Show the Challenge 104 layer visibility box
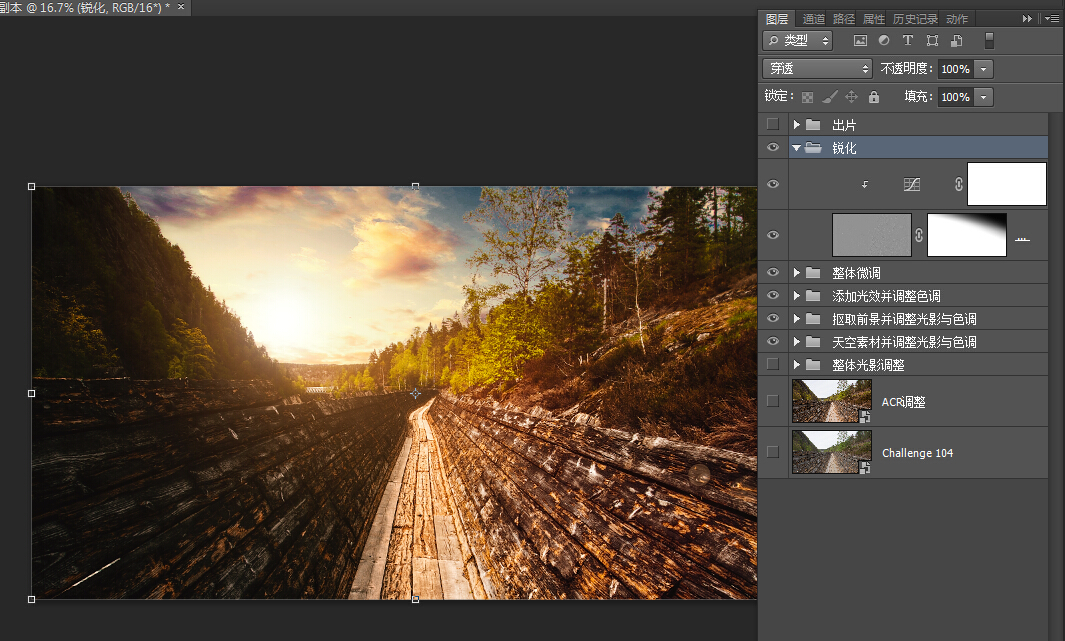The image size is (1065, 641). [x=773, y=452]
